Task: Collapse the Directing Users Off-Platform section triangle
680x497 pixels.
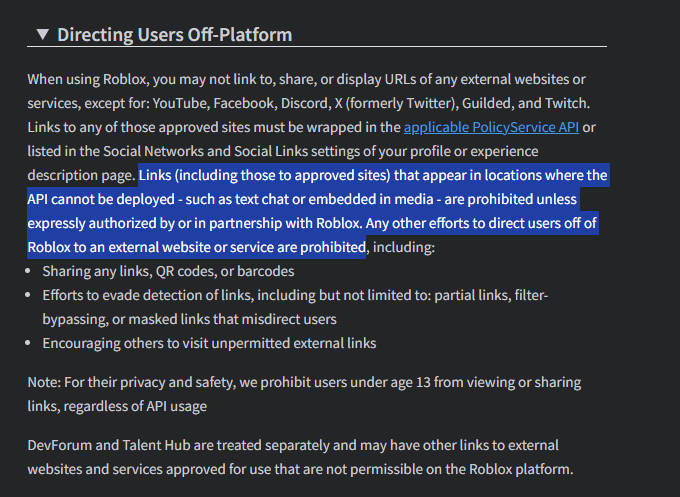Action: tap(42, 34)
